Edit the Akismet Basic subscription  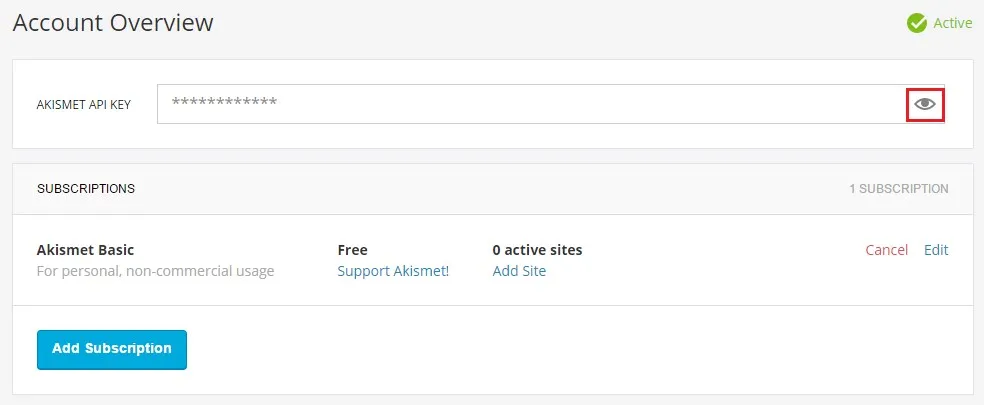(936, 250)
